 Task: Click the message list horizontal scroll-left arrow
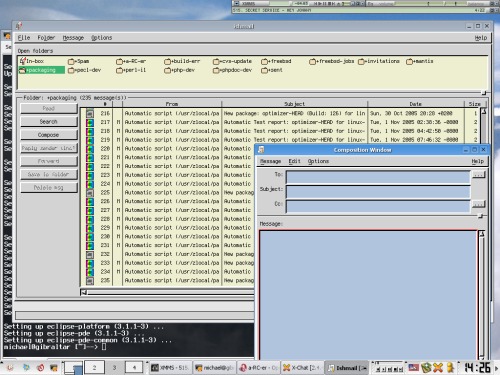pos(84,292)
